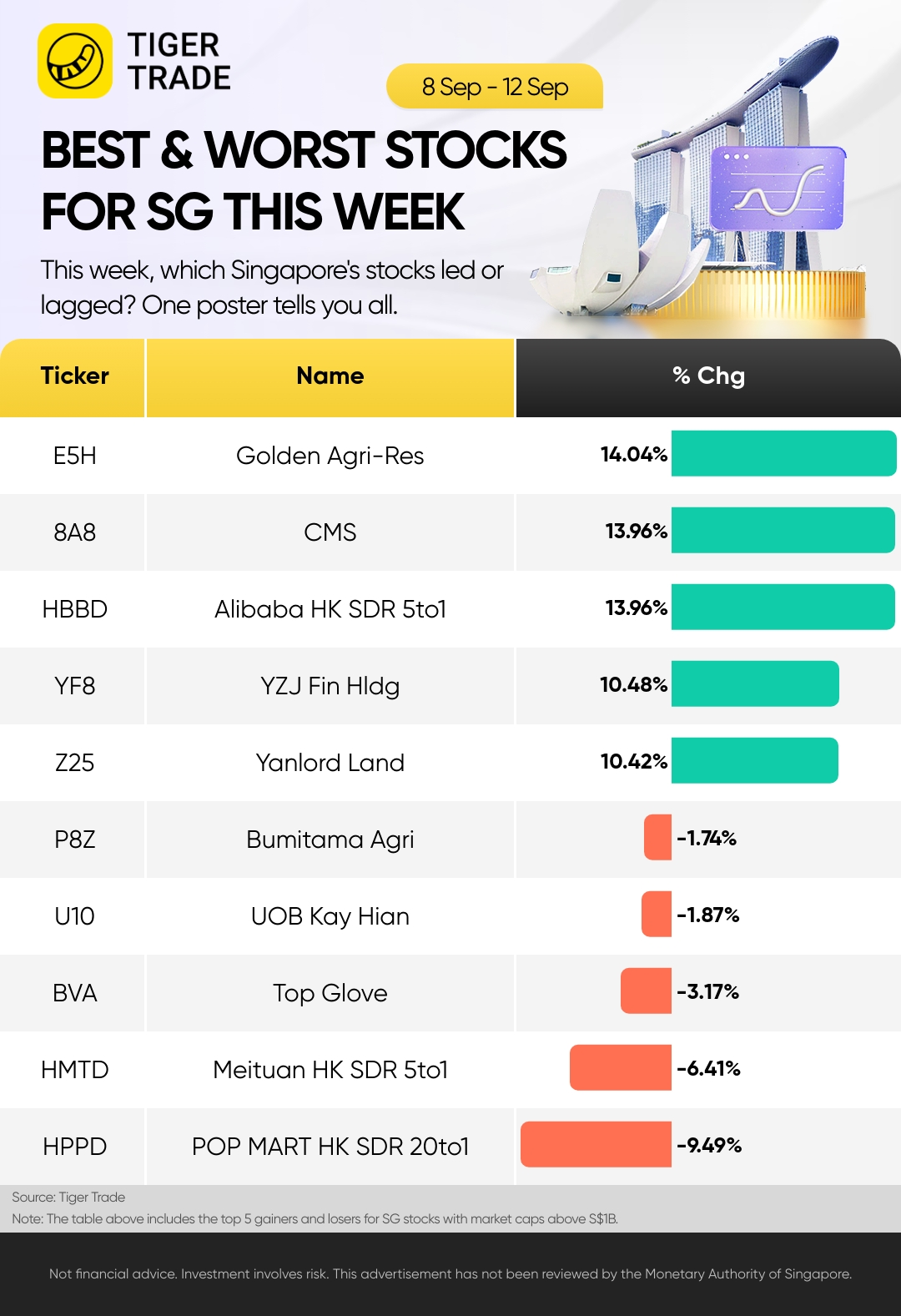
Task: Click the Meituan red loss bar
Action: [x=621, y=1067]
